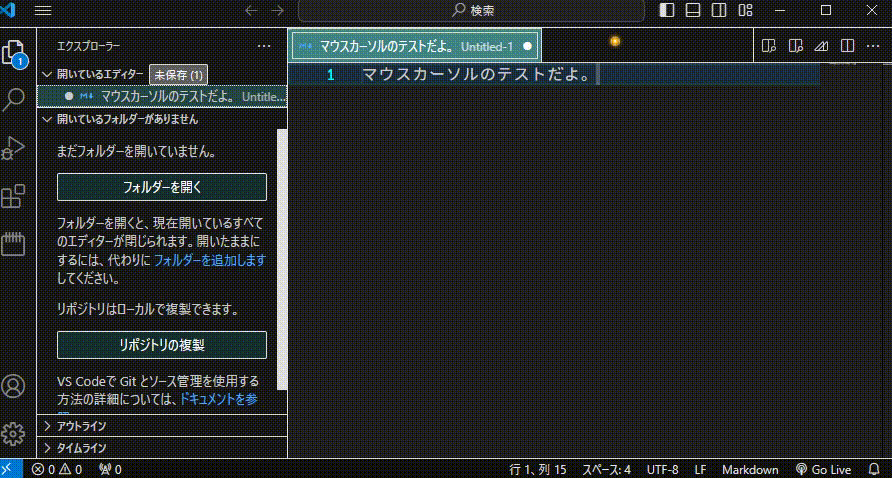The width and height of the screenshot is (892, 478).
Task: Expand the タイムライン section
Action: pyautogui.click(x=162, y=448)
